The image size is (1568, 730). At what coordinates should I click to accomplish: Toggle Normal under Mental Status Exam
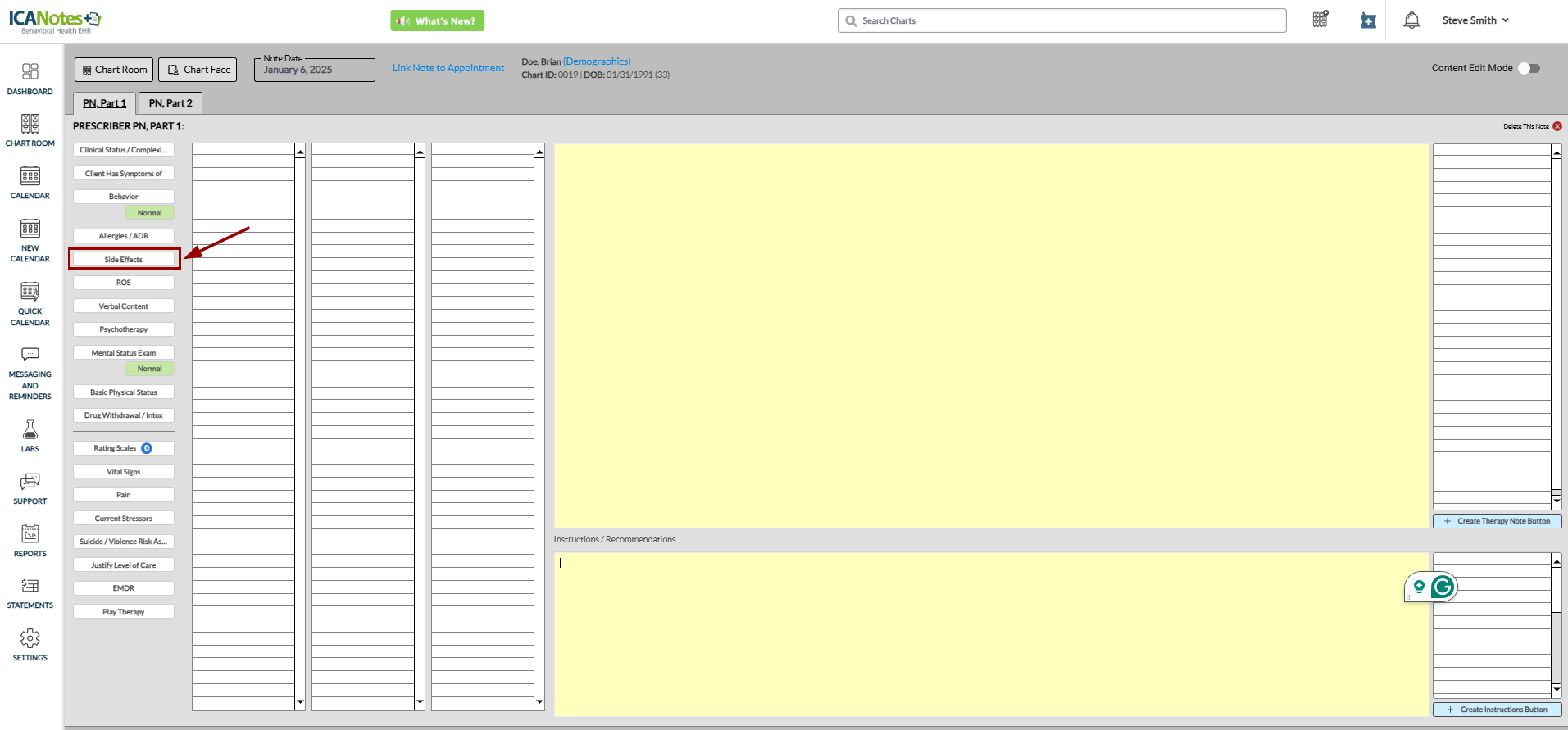click(149, 369)
